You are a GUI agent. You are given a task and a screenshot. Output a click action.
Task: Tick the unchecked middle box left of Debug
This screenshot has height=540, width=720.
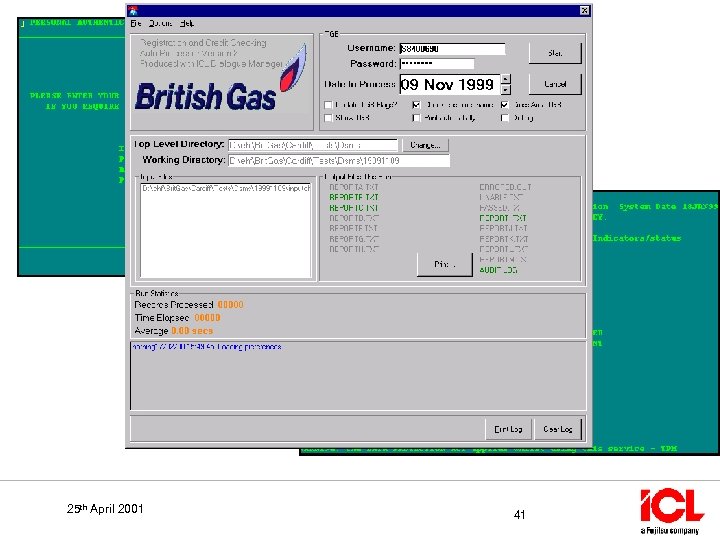coord(416,118)
